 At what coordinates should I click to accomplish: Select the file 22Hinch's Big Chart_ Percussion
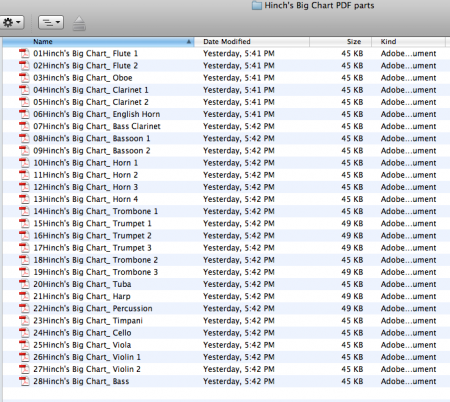93,309
